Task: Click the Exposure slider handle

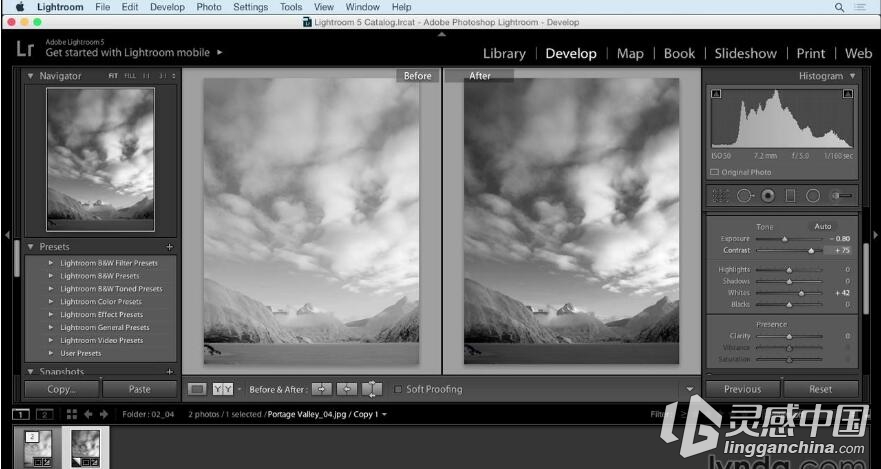Action: pyautogui.click(x=785, y=239)
